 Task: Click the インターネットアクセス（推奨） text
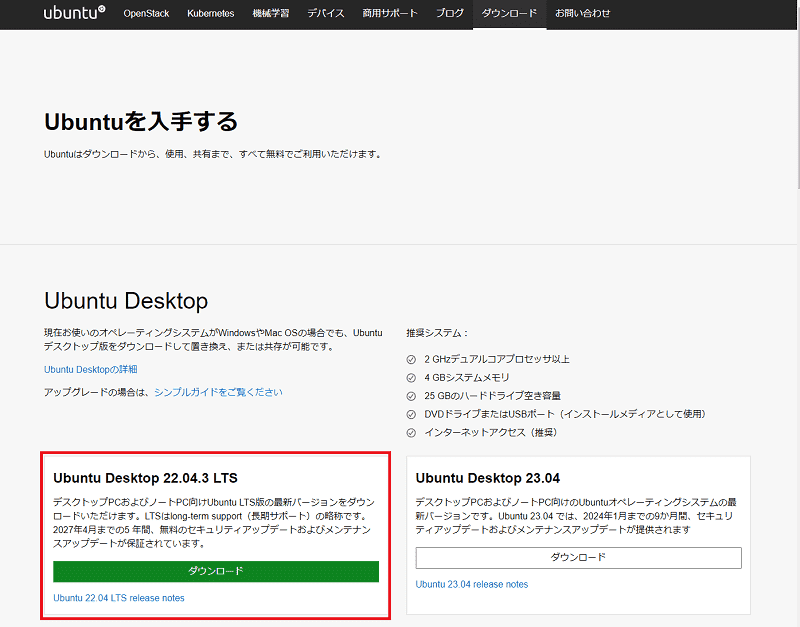point(492,433)
